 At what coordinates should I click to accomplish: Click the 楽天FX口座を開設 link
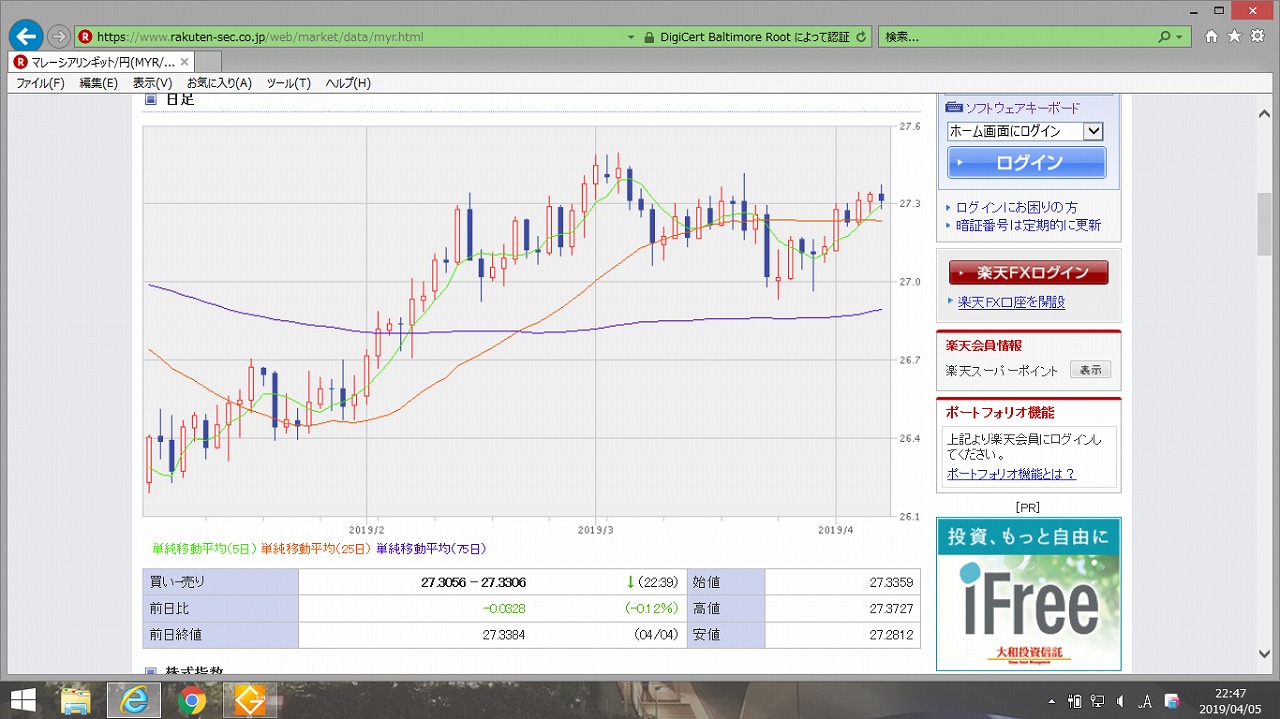click(1011, 302)
